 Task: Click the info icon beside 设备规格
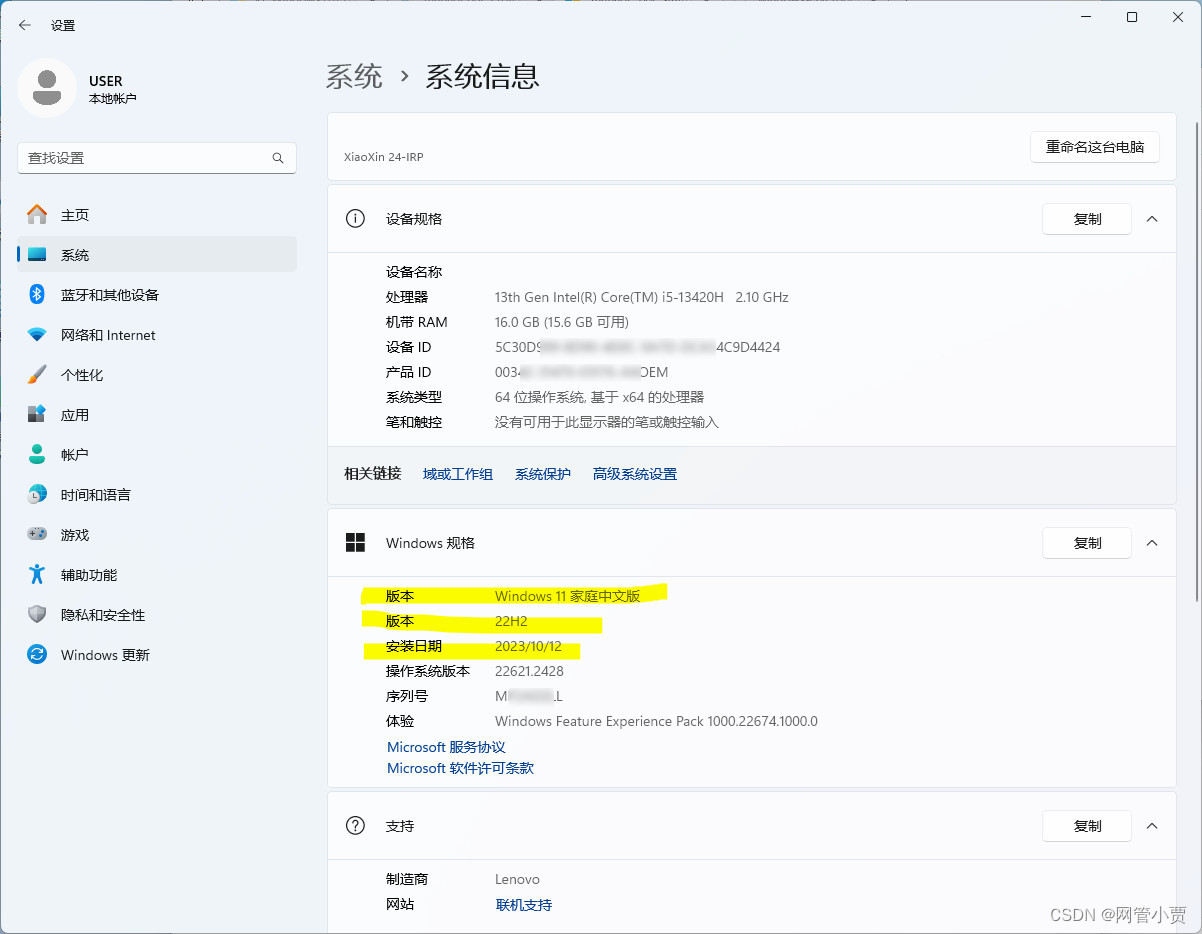[x=355, y=219]
